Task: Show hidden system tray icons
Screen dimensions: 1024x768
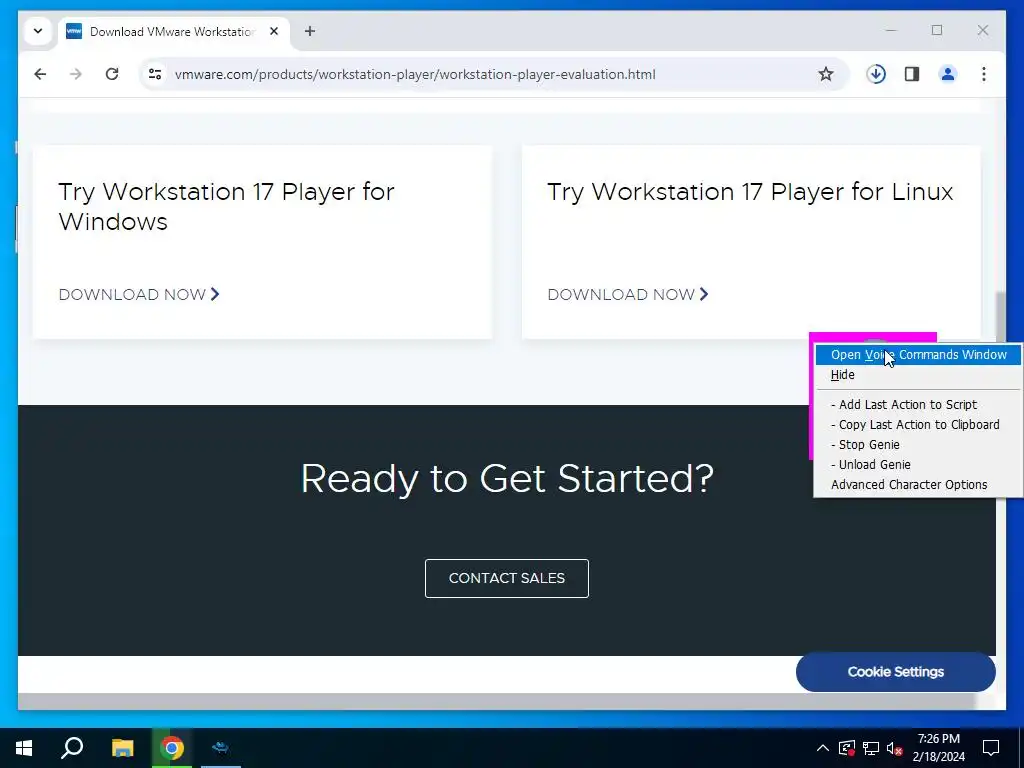Action: click(823, 748)
